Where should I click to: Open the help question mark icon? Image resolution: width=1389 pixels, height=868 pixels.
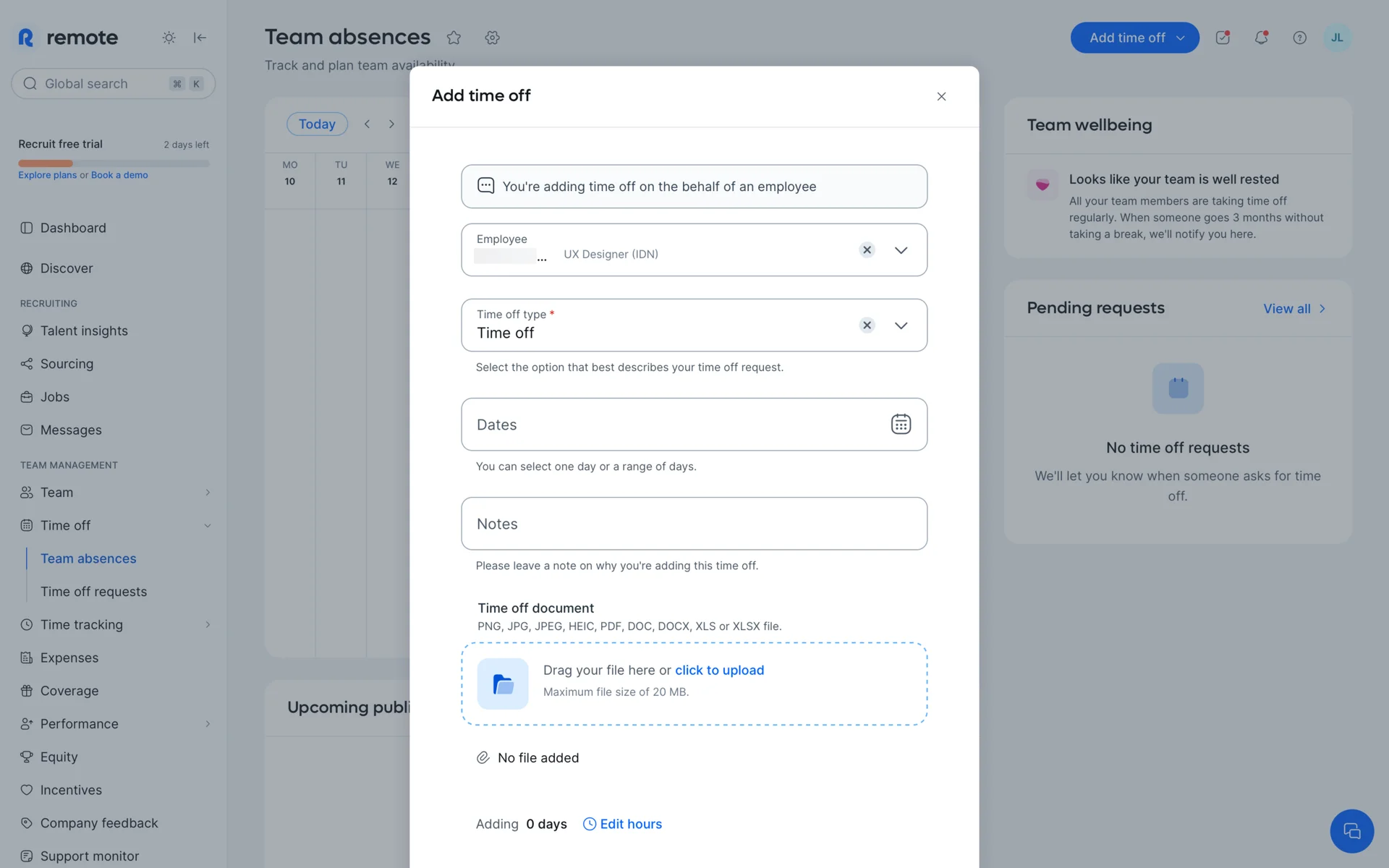(x=1299, y=38)
